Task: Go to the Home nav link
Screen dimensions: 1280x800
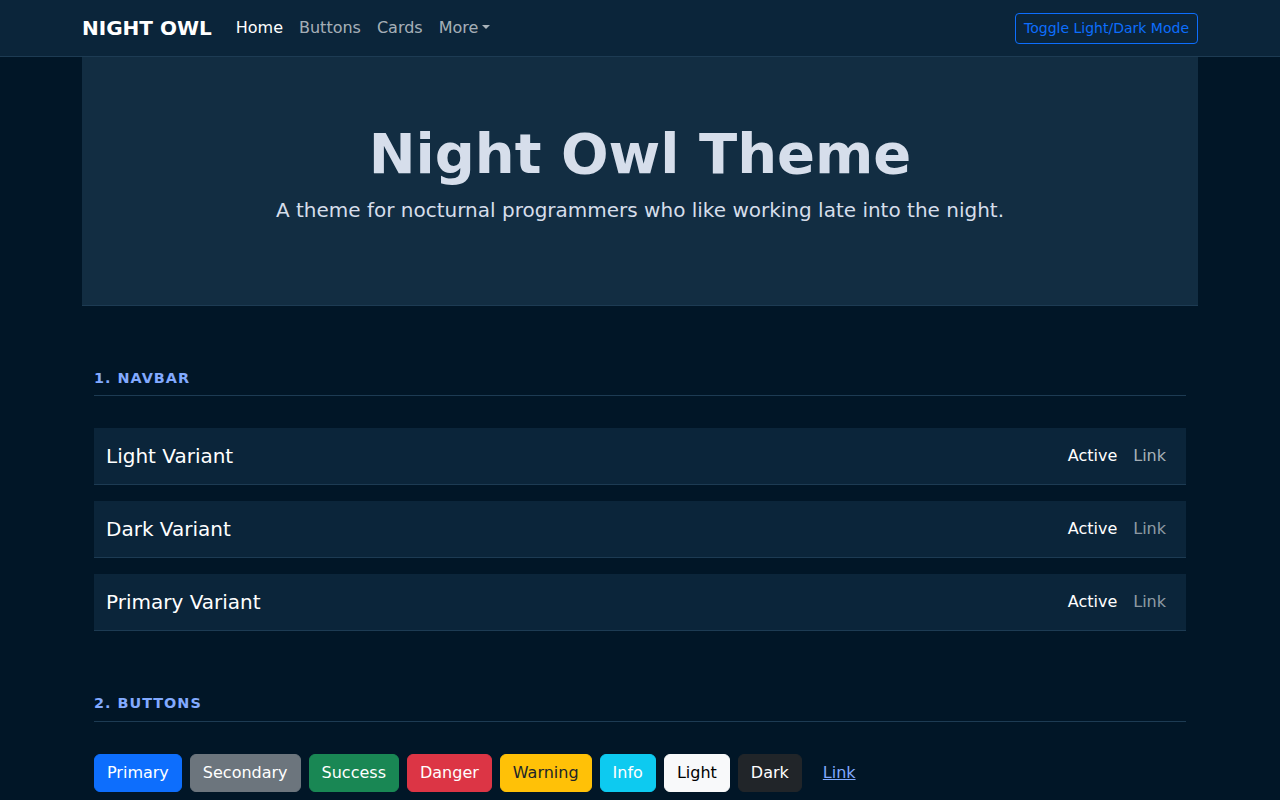Action: 259,28
